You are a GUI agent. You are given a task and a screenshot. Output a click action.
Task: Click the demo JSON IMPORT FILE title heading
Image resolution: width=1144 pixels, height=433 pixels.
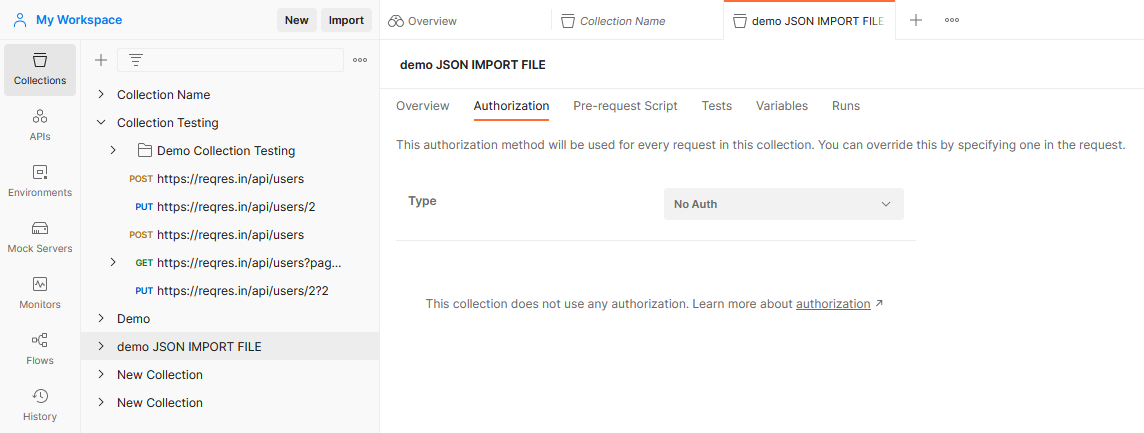(473, 64)
